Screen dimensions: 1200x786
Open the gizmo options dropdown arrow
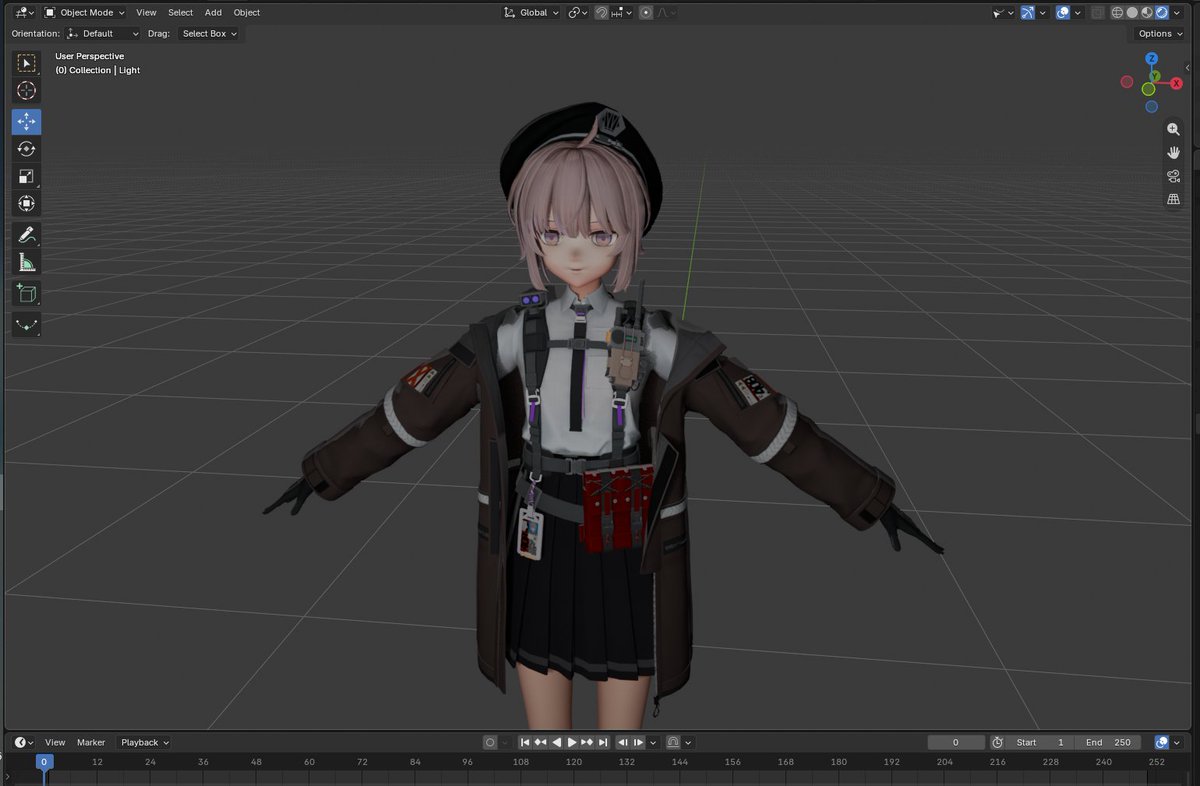(x=1042, y=12)
